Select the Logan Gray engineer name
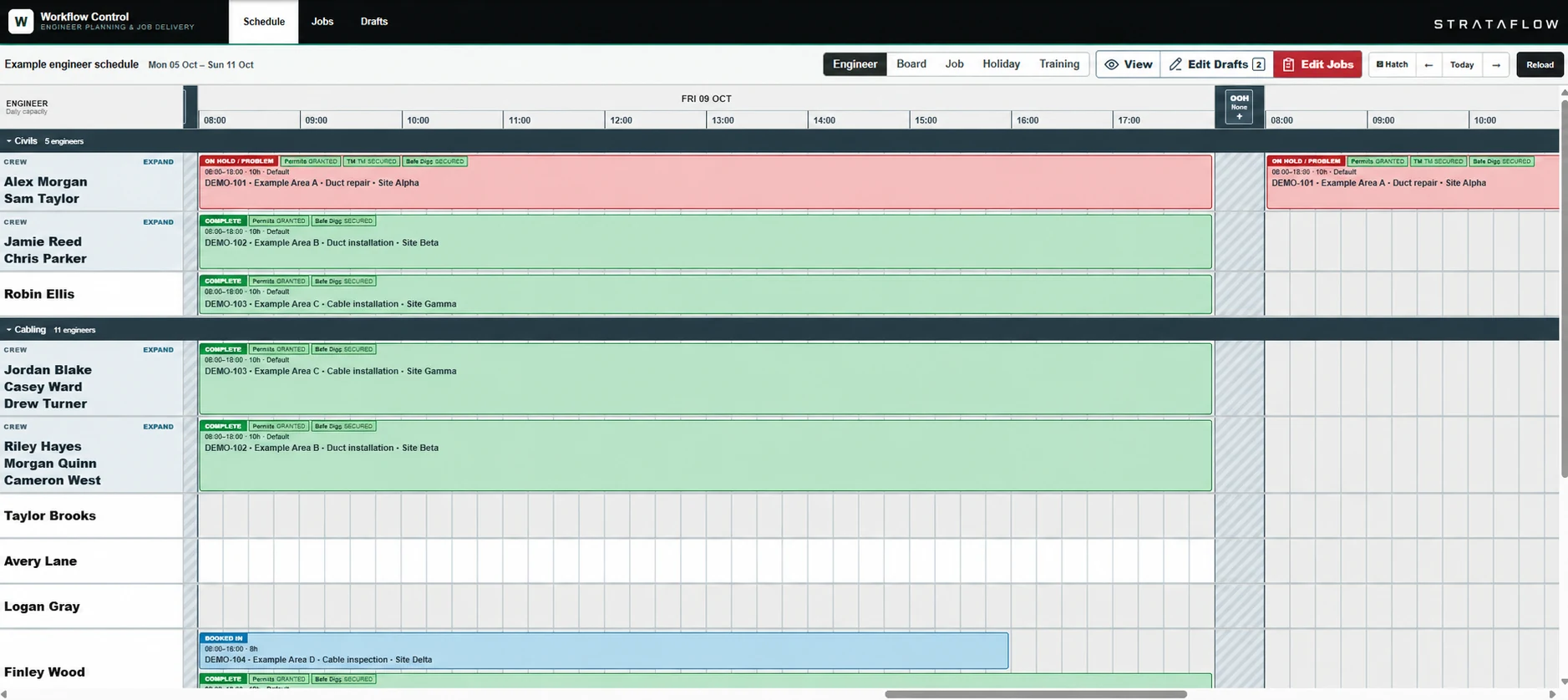Image resolution: width=1568 pixels, height=700 pixels. (x=42, y=606)
